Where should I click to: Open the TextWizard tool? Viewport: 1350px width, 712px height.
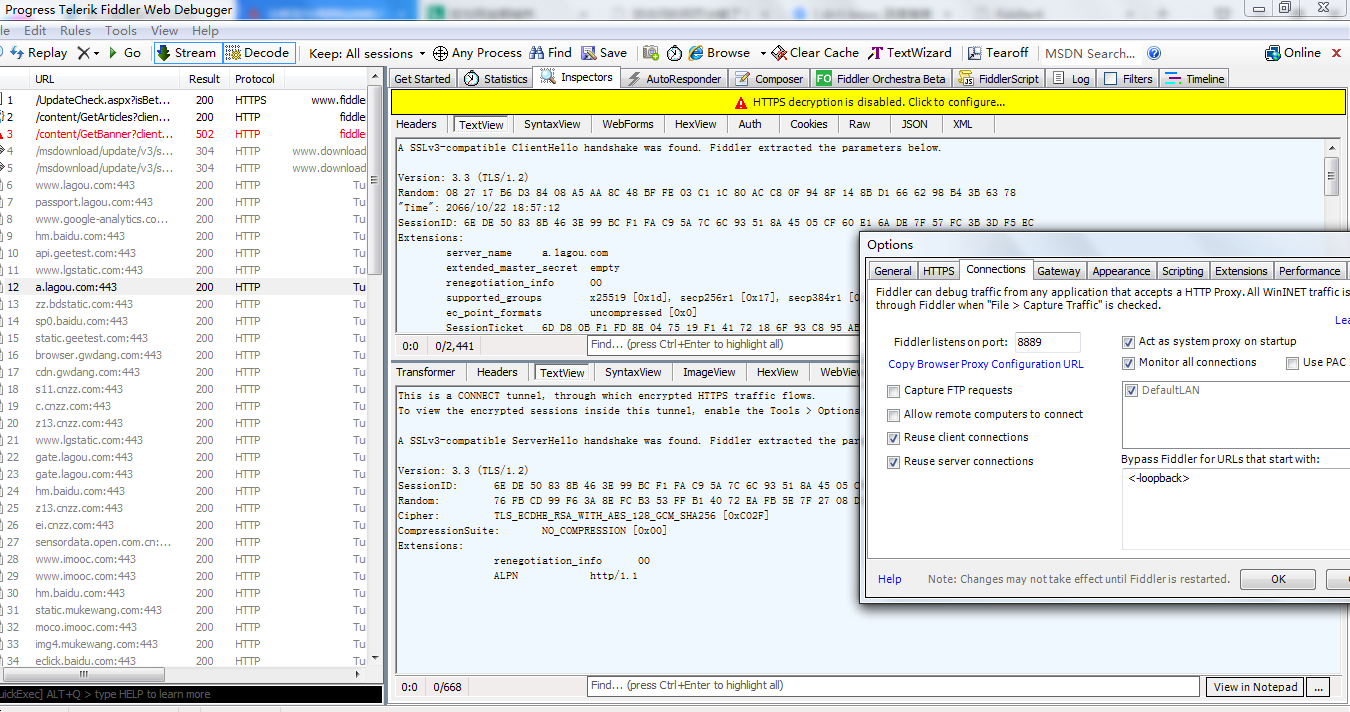click(910, 53)
